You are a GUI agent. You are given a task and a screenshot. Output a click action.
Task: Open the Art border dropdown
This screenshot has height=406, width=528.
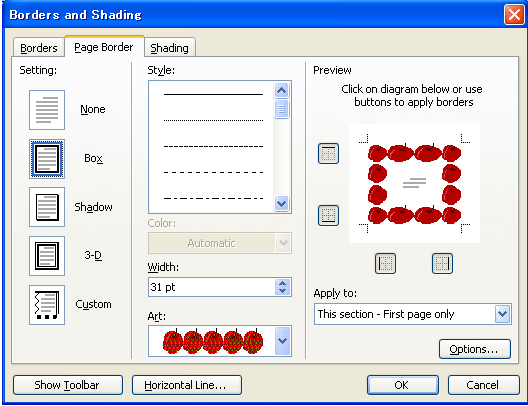(283, 341)
